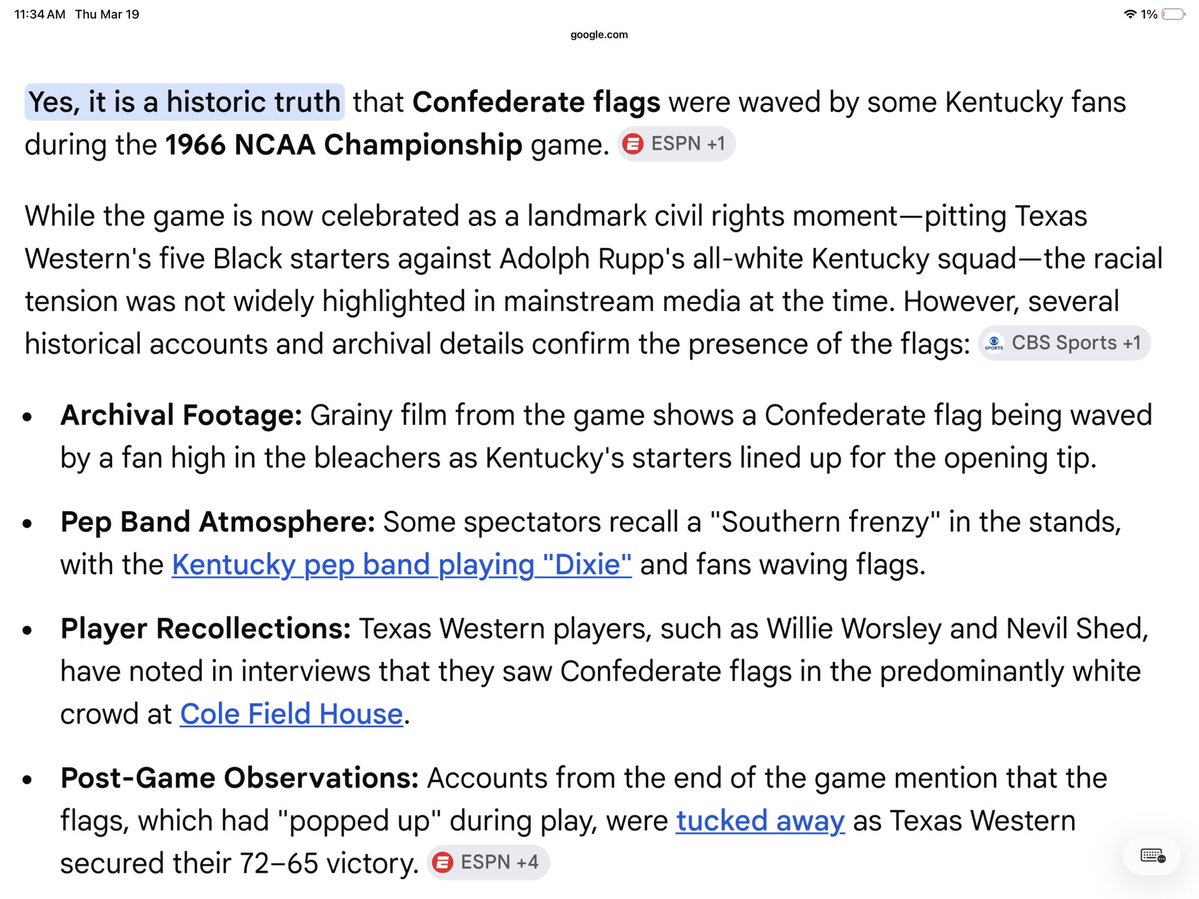The width and height of the screenshot is (1199, 899).
Task: Tap the highlighted "Yes, it is a historic truth" text
Action: pyautogui.click(x=184, y=102)
